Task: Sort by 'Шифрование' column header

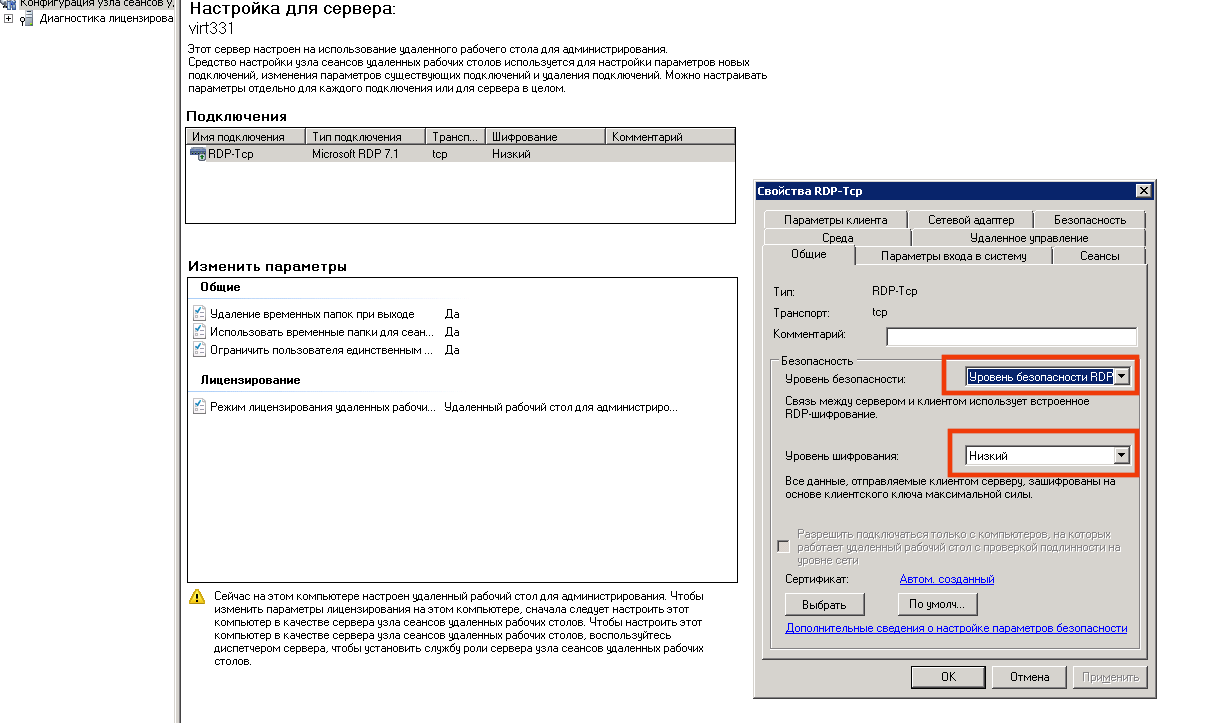Action: 545,137
